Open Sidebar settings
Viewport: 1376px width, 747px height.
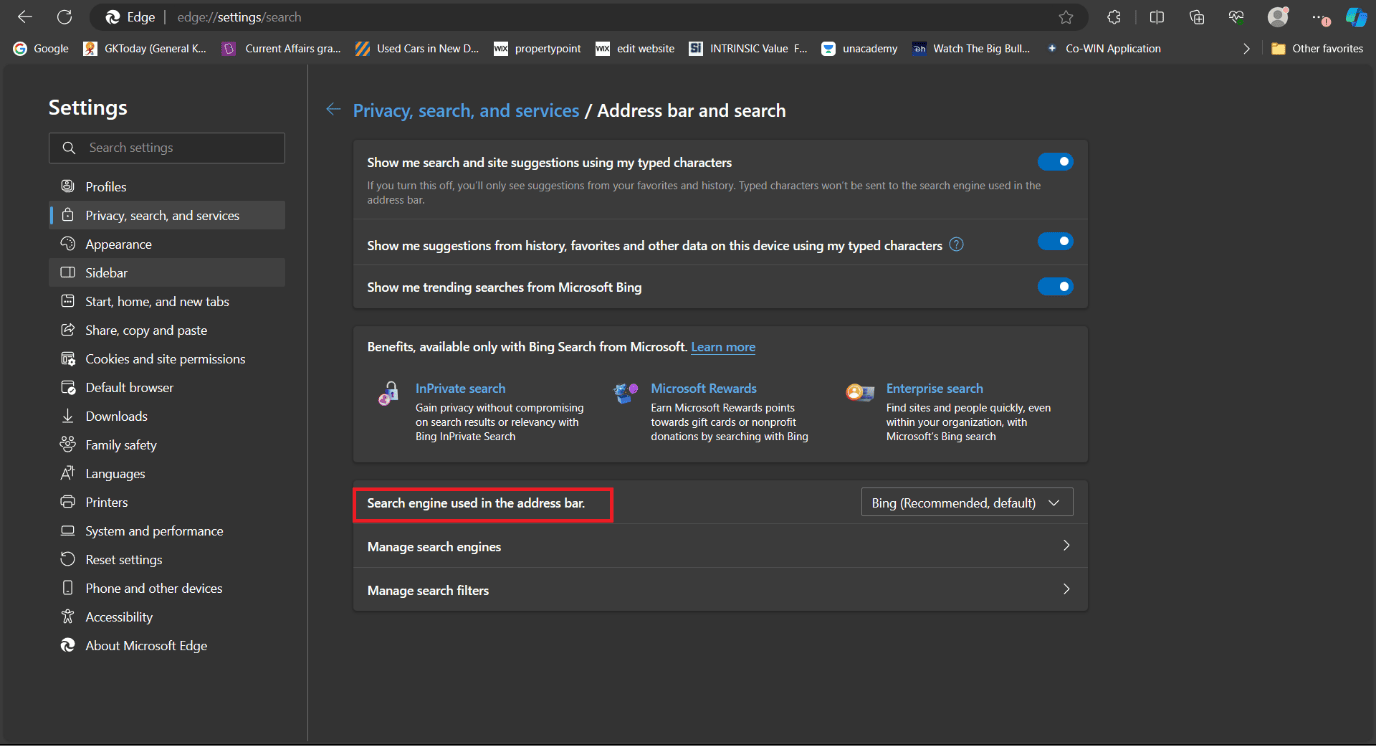click(167, 273)
